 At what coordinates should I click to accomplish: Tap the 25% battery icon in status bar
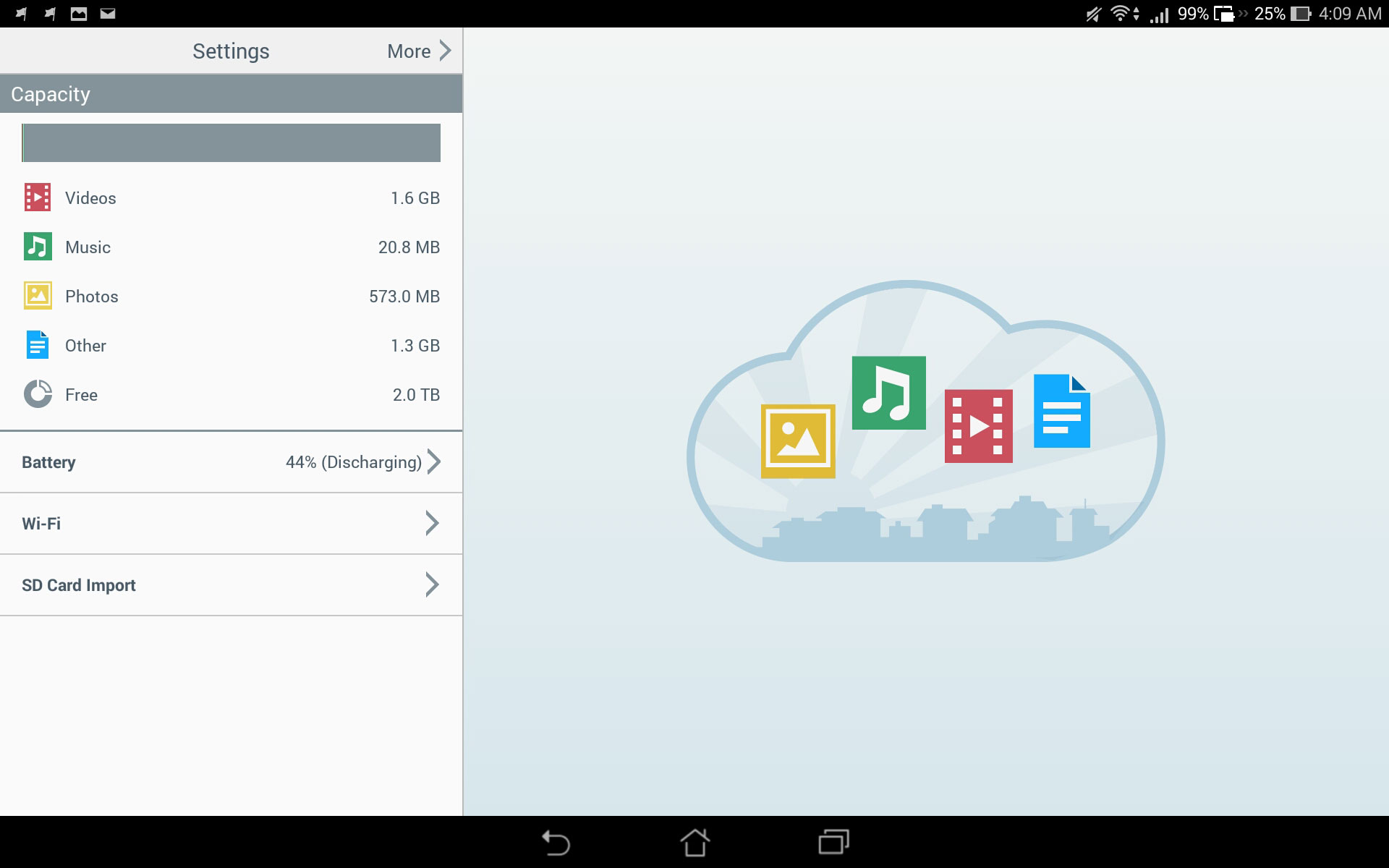coord(1300,14)
